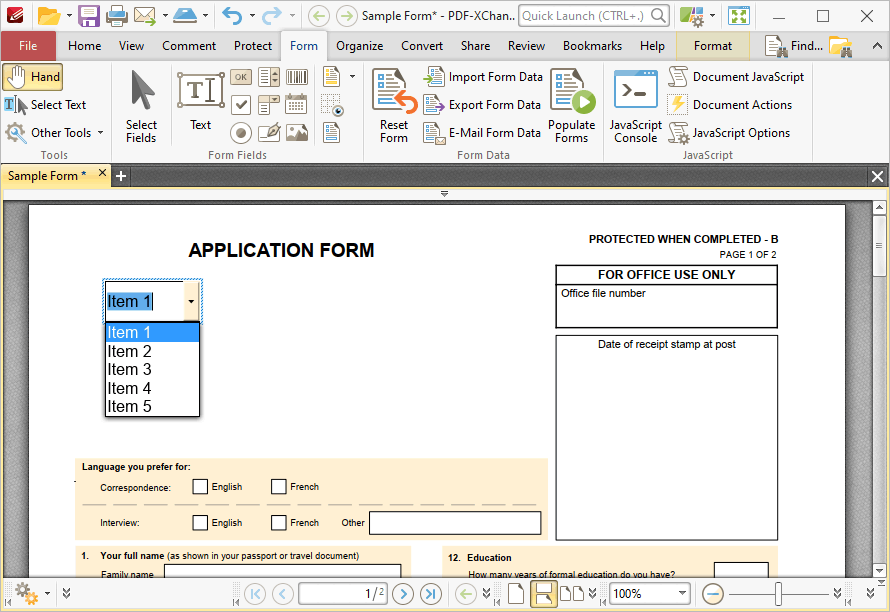The width and height of the screenshot is (890, 612).
Task: Click the Other language text field
Action: click(455, 523)
